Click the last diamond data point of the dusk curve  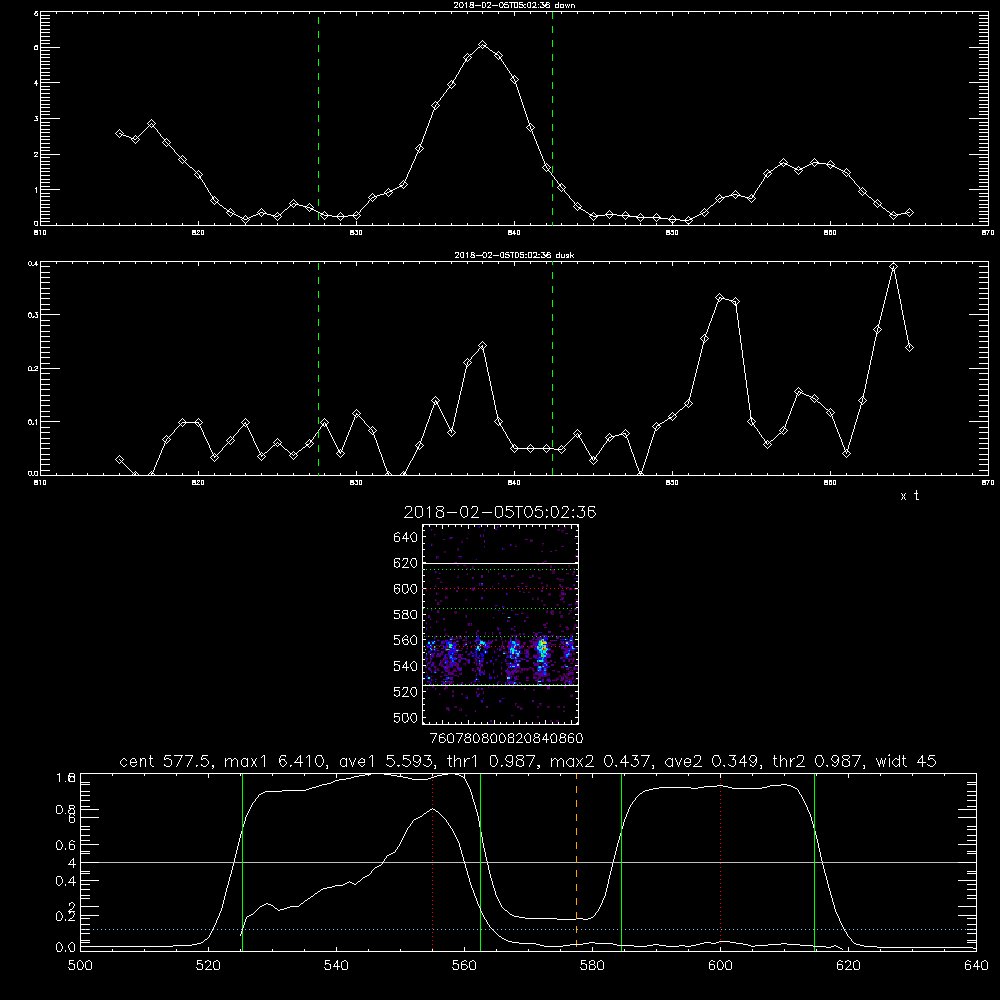(x=909, y=348)
